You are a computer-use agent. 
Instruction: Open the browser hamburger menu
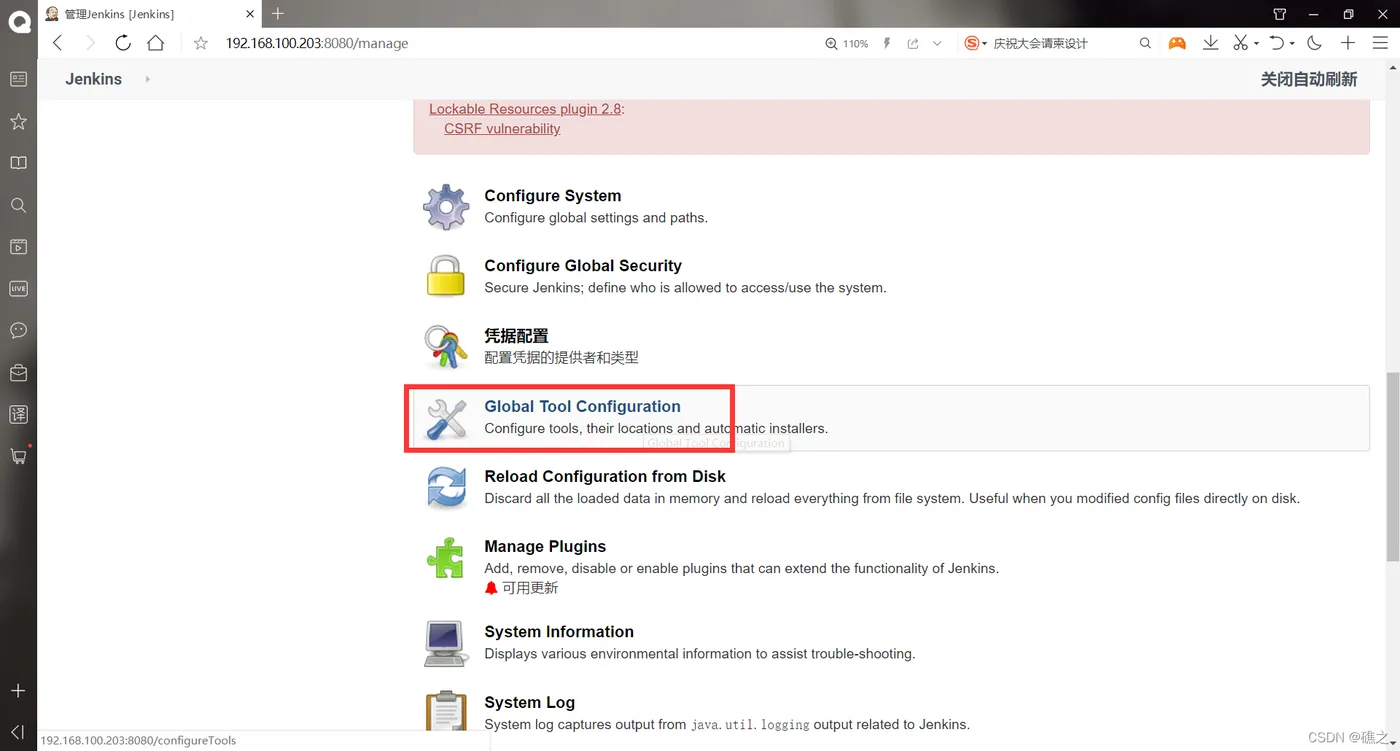(x=1380, y=43)
